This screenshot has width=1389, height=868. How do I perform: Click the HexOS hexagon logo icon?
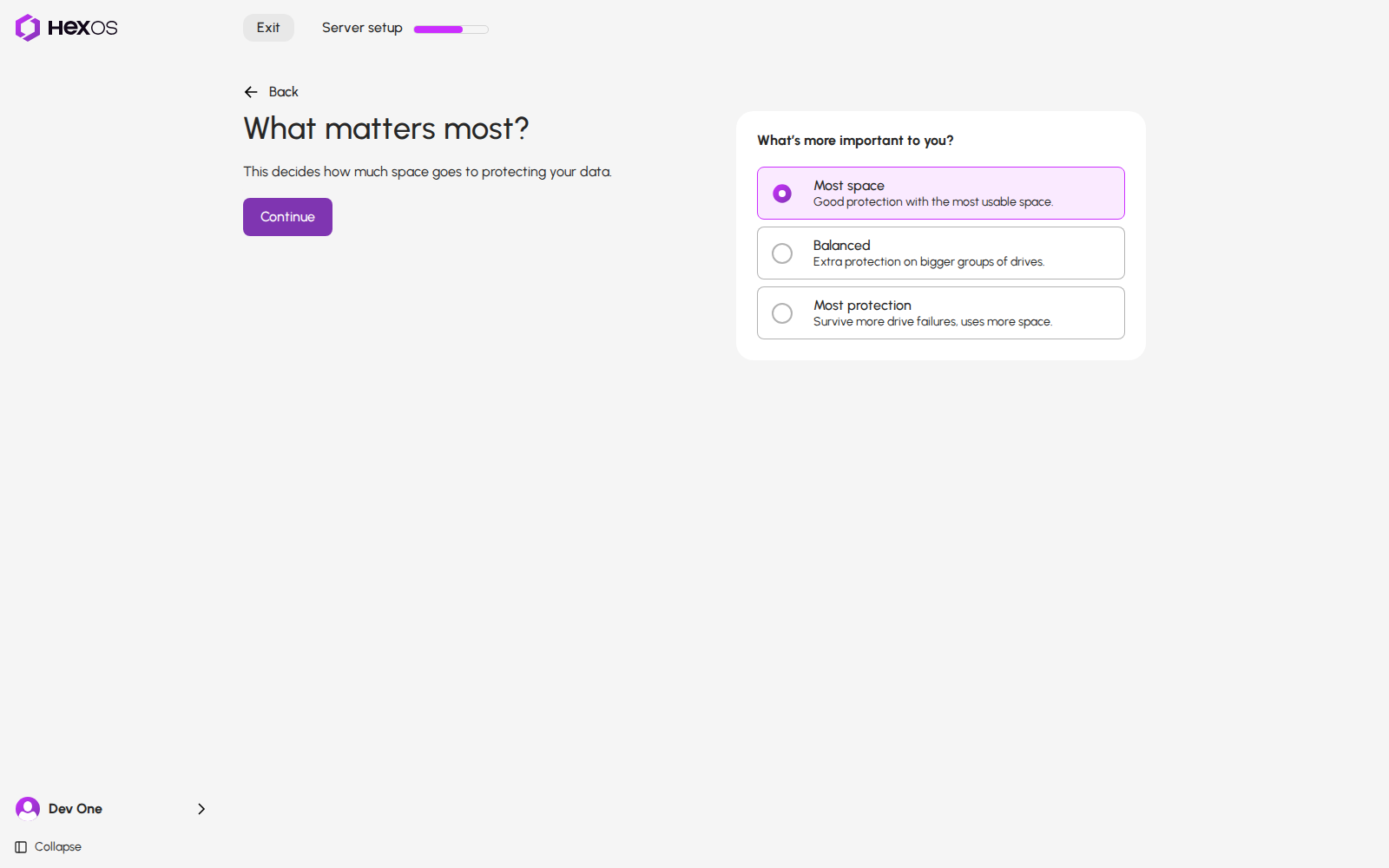tap(28, 28)
